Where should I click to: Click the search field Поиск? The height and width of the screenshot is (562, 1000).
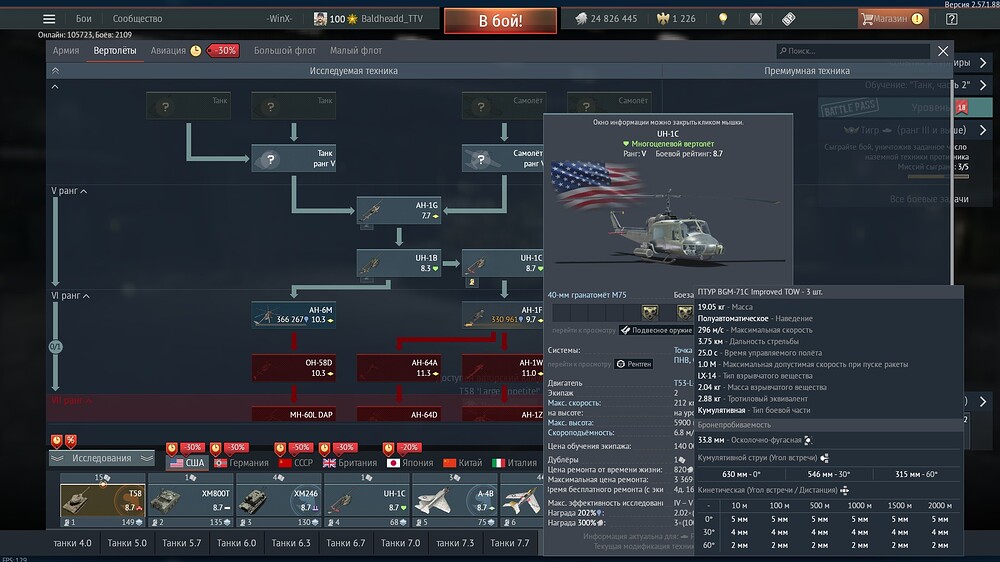click(x=852, y=50)
